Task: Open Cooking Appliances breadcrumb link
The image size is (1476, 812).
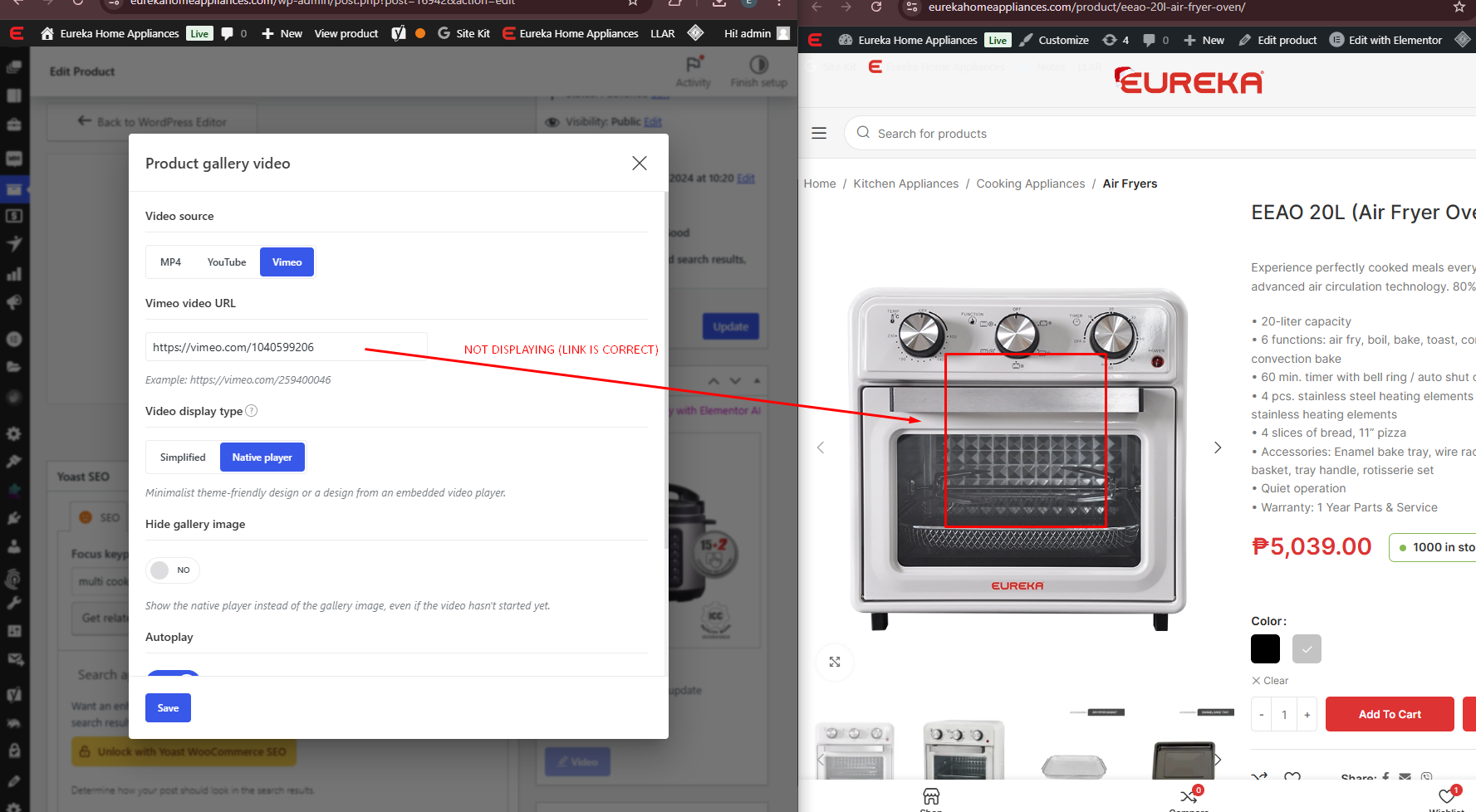Action: [x=1030, y=183]
